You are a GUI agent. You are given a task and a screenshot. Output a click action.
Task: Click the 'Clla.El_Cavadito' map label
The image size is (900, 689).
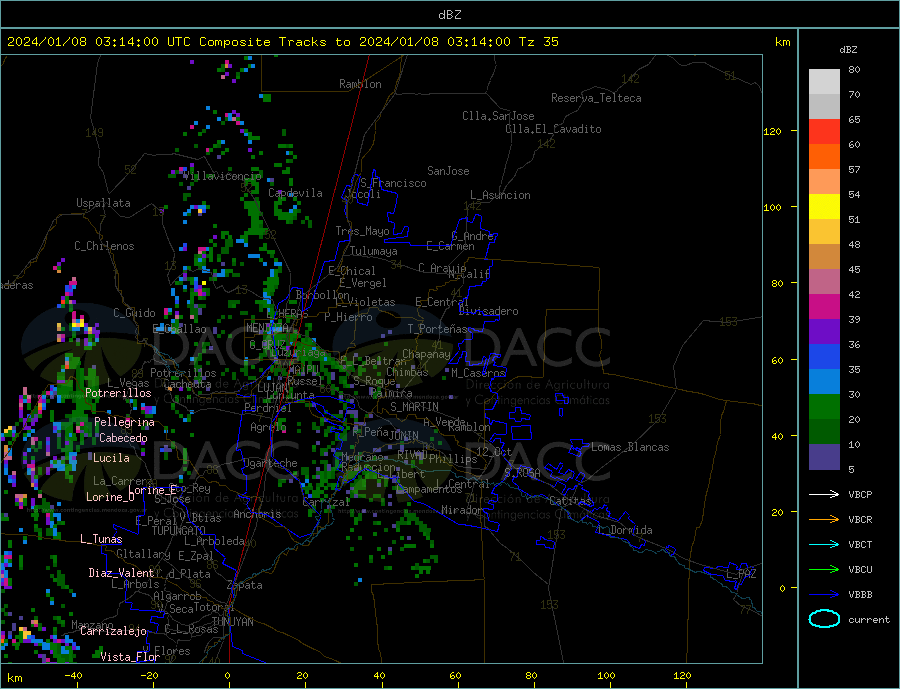click(553, 129)
